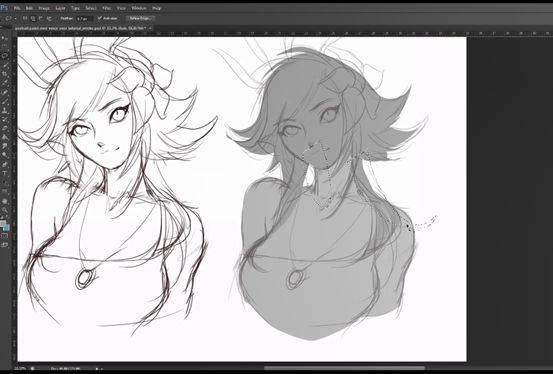The image size is (553, 374).
Task: Select the Brush tool
Action: [5, 102]
